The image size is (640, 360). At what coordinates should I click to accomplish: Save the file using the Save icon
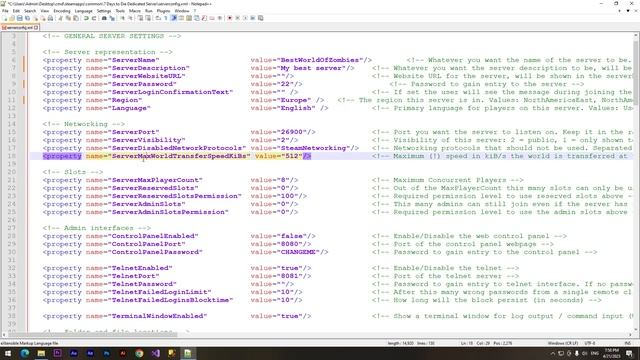tap(20, 18)
